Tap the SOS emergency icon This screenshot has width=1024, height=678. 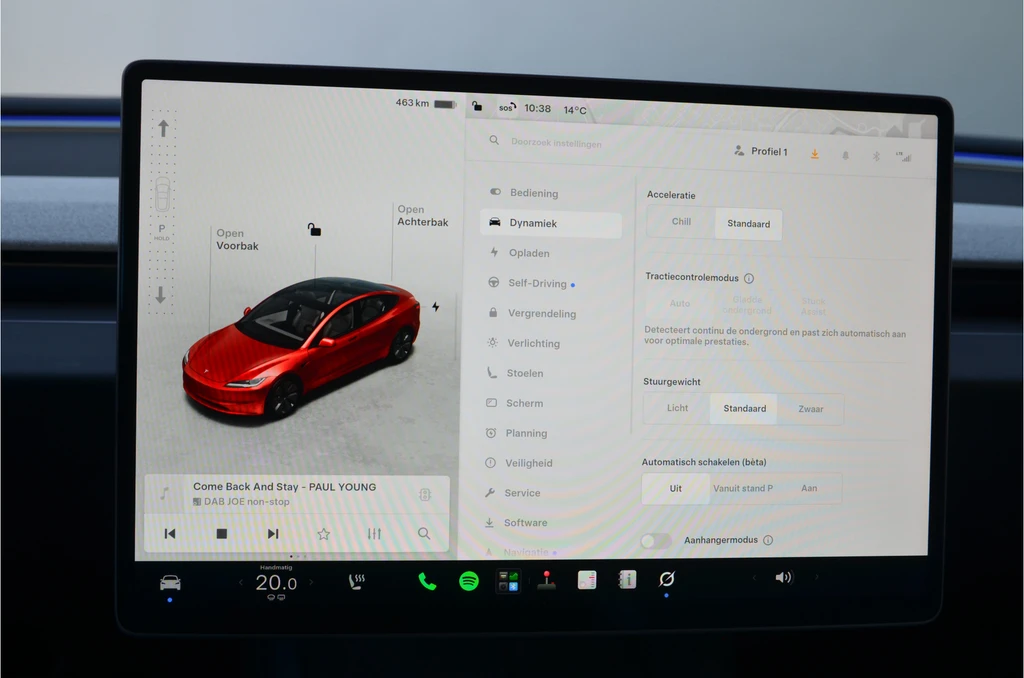pos(507,107)
